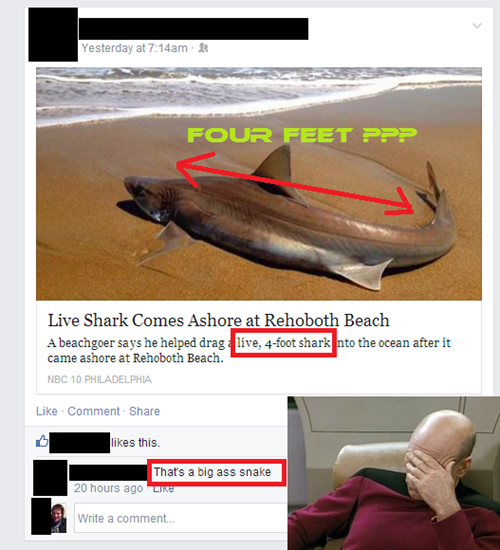
Task: Click the Comment link under the post
Action: [93, 411]
